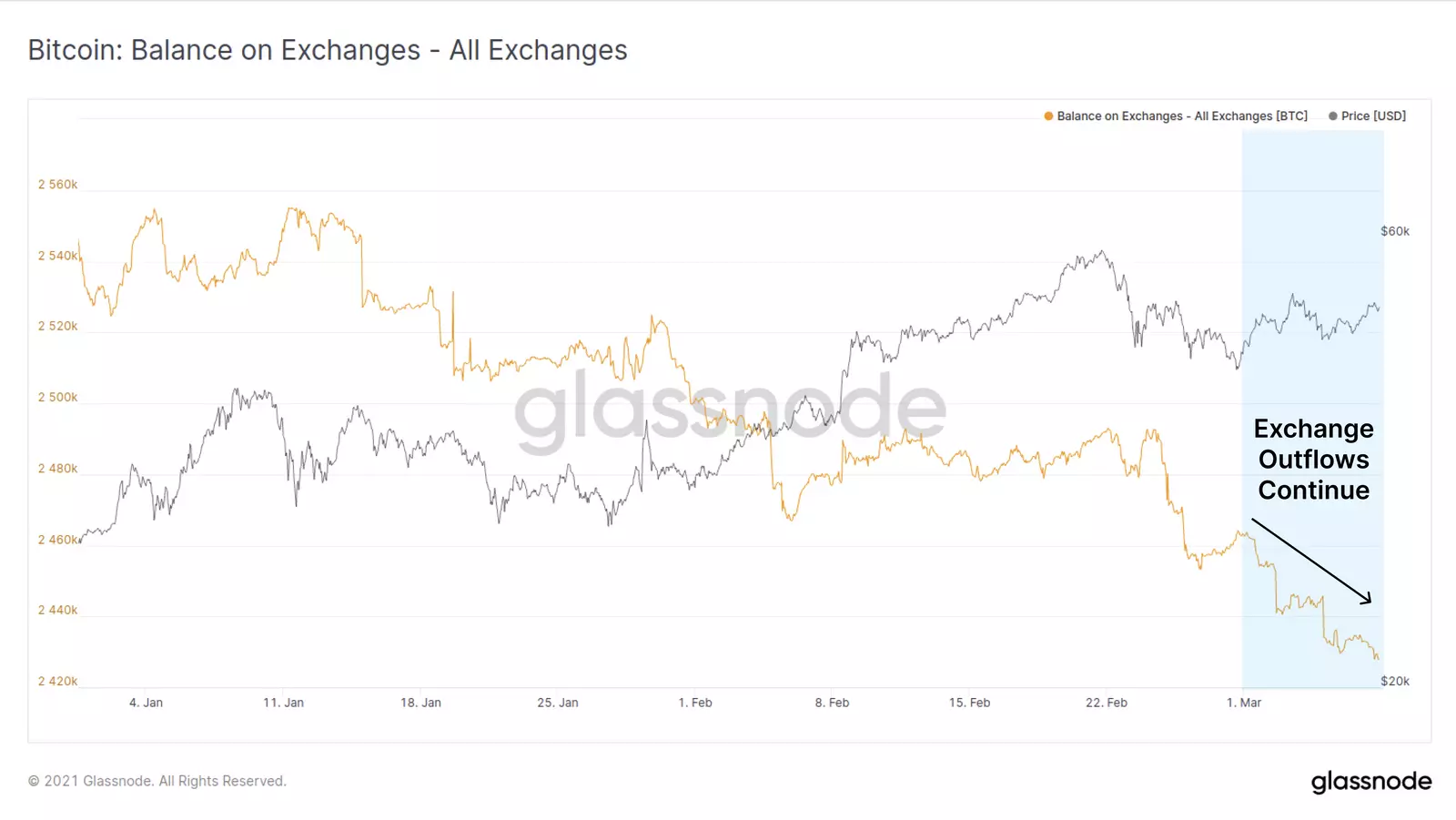Click the chart title Bitcoin: Balance on Exchanges
This screenshot has height=820, width=1456.
pyautogui.click(x=328, y=50)
